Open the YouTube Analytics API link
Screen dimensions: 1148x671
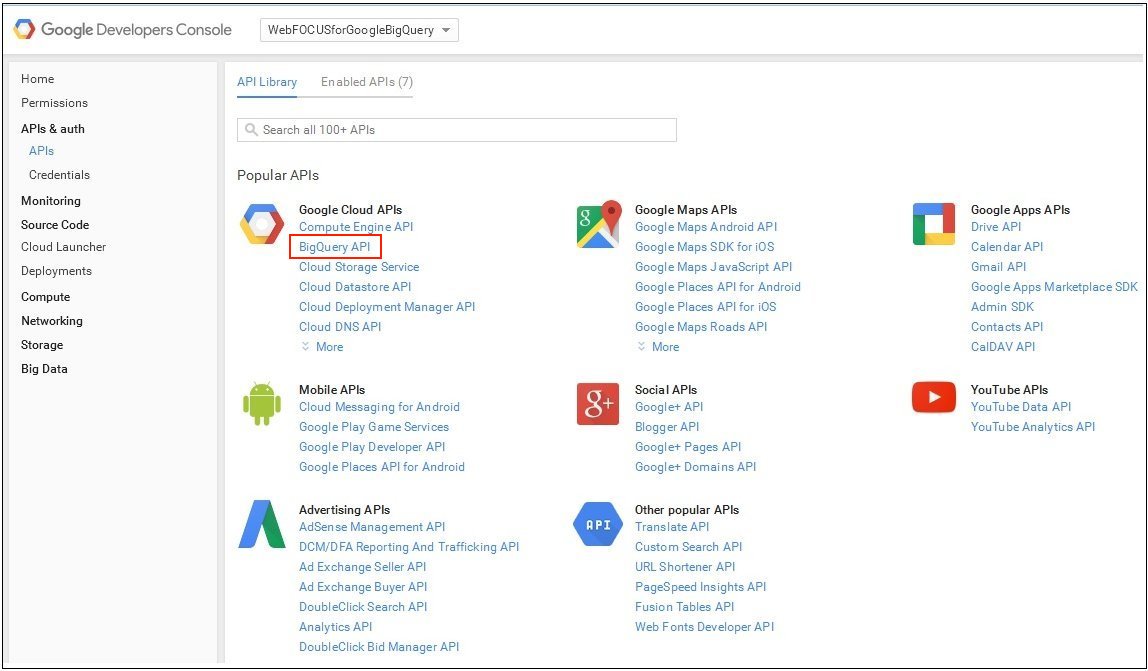[1033, 427]
